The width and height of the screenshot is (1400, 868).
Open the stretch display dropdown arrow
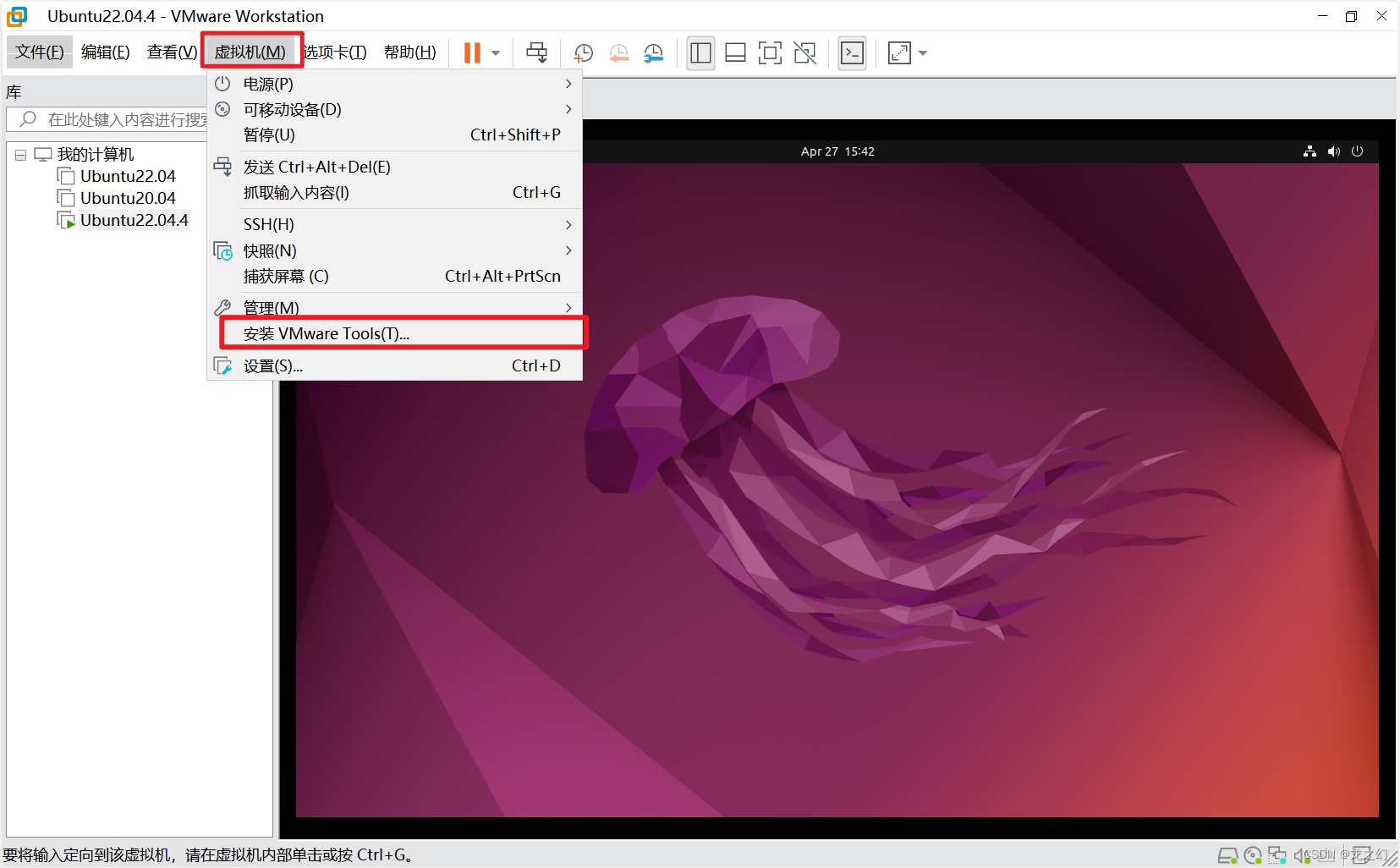[923, 53]
